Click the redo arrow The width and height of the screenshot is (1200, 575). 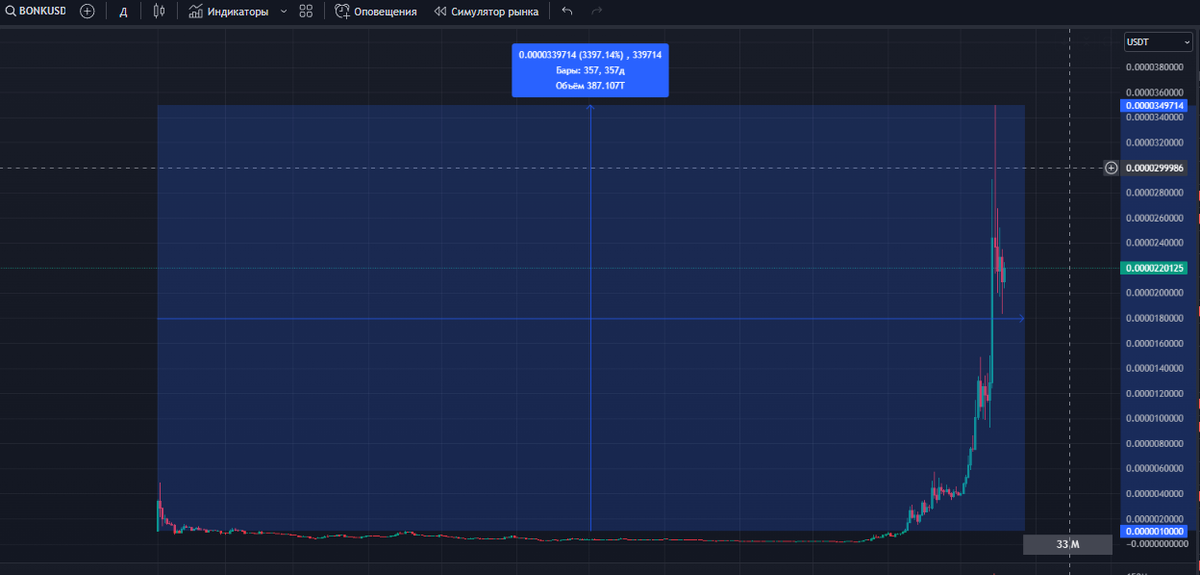[x=597, y=12]
